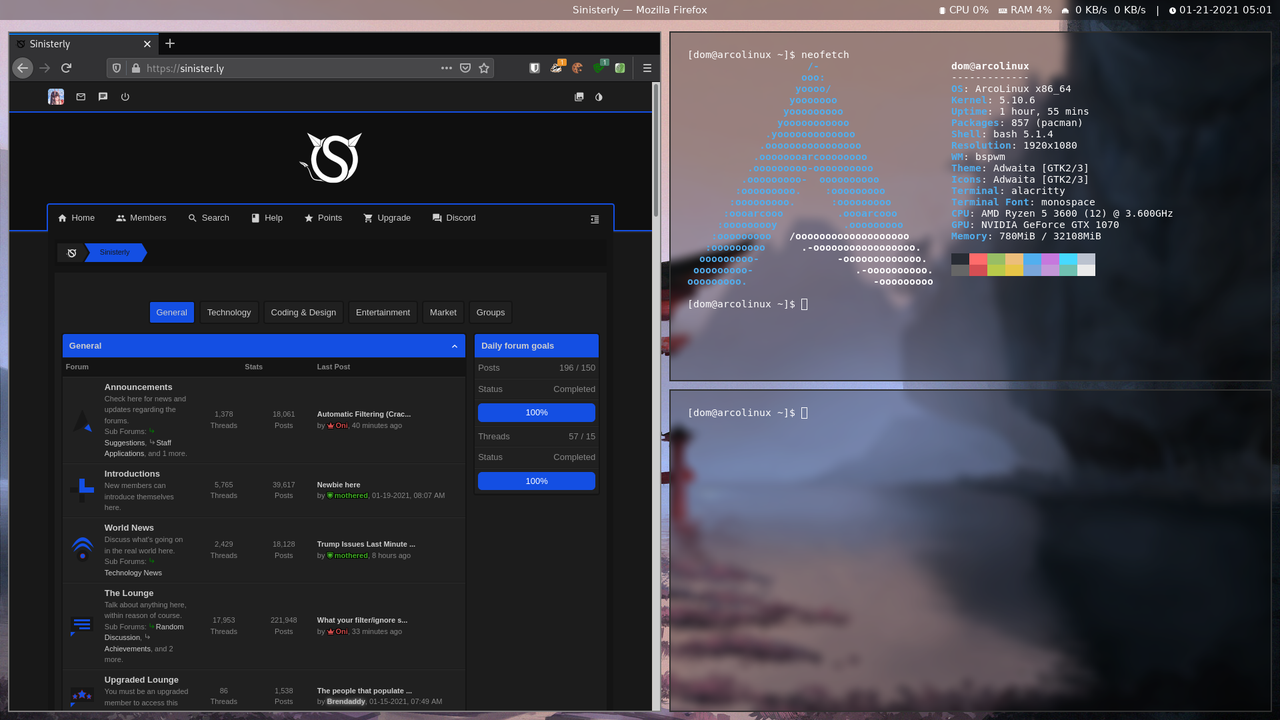Switch to the Market category tab
The height and width of the screenshot is (720, 1280).
coord(443,312)
